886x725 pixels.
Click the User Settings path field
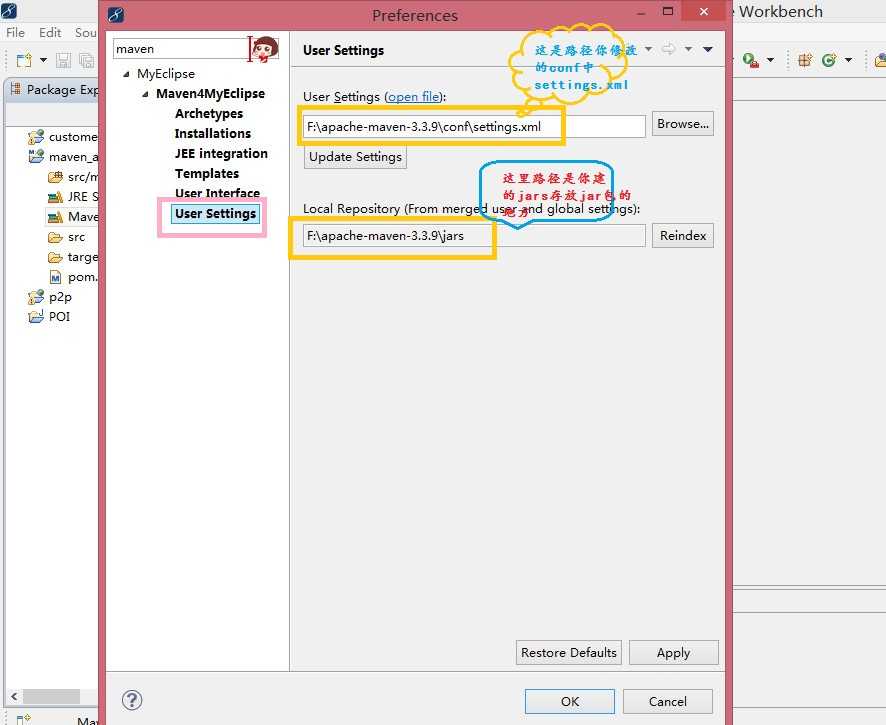coord(474,127)
